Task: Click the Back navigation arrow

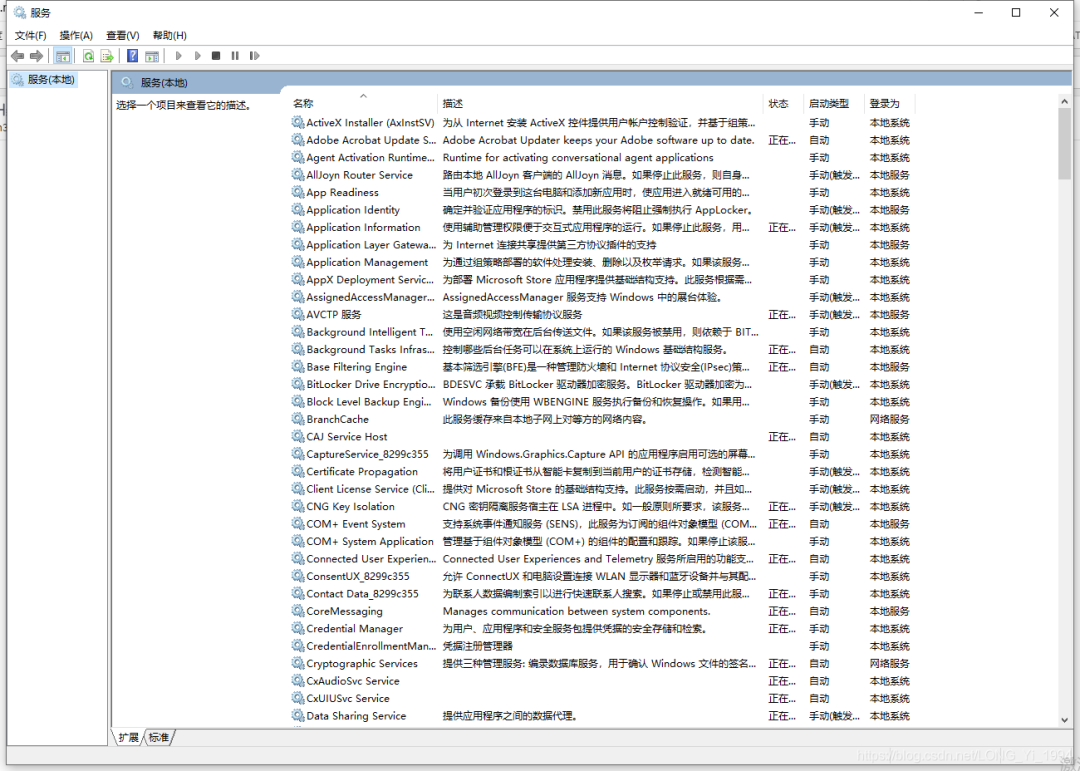Action: pyautogui.click(x=16, y=56)
